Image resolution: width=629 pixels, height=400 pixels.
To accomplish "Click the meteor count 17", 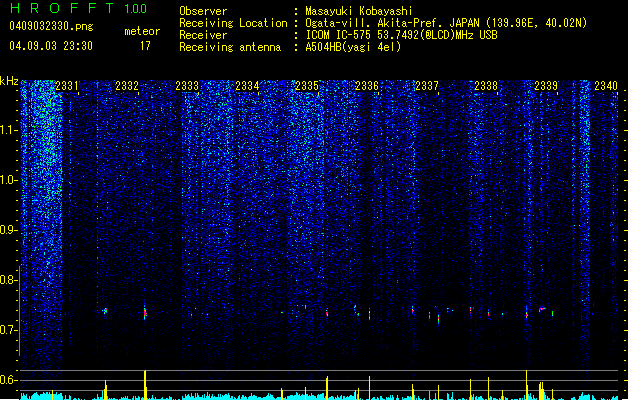I will 145,46.
